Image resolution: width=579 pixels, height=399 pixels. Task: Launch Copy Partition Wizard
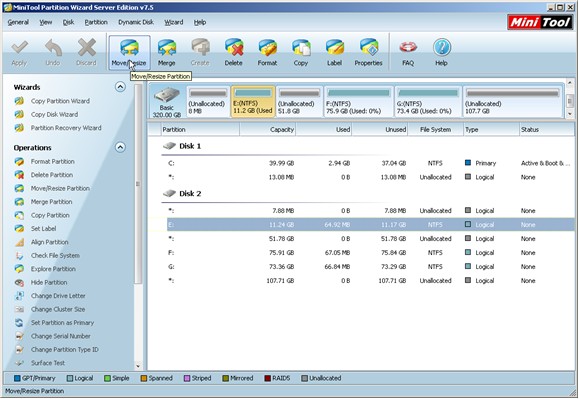[x=60, y=101]
